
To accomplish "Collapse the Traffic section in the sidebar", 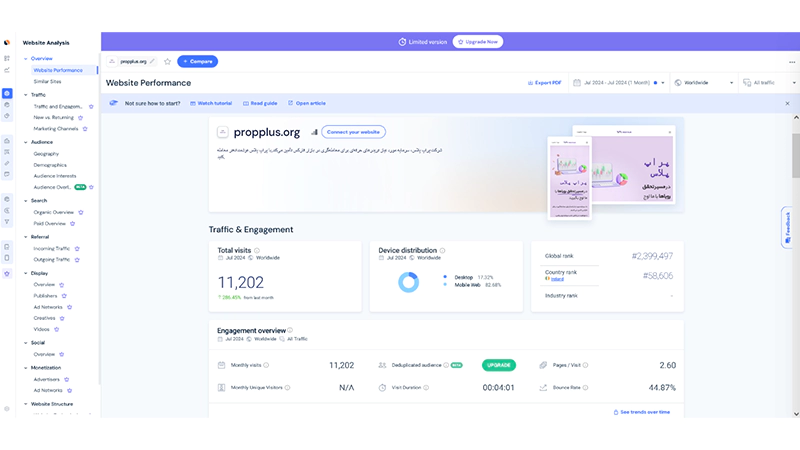I will tap(26, 95).
